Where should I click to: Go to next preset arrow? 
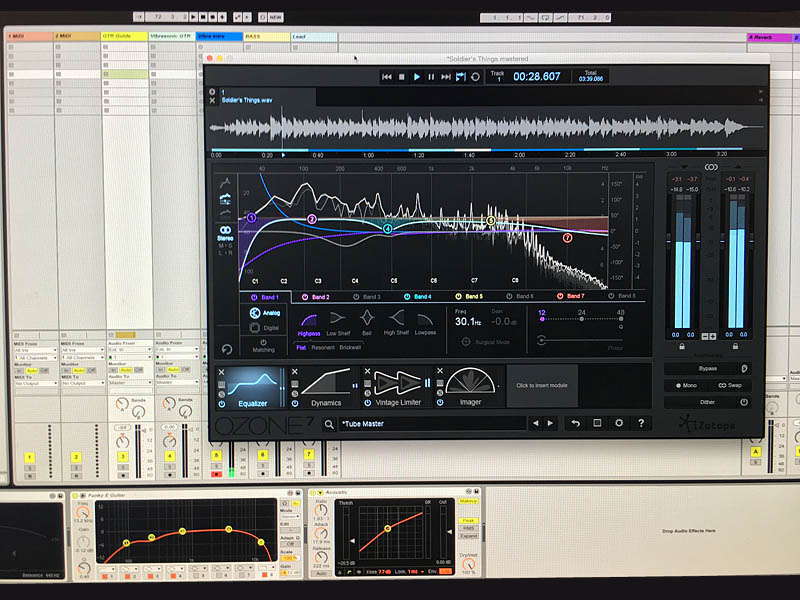[x=550, y=423]
